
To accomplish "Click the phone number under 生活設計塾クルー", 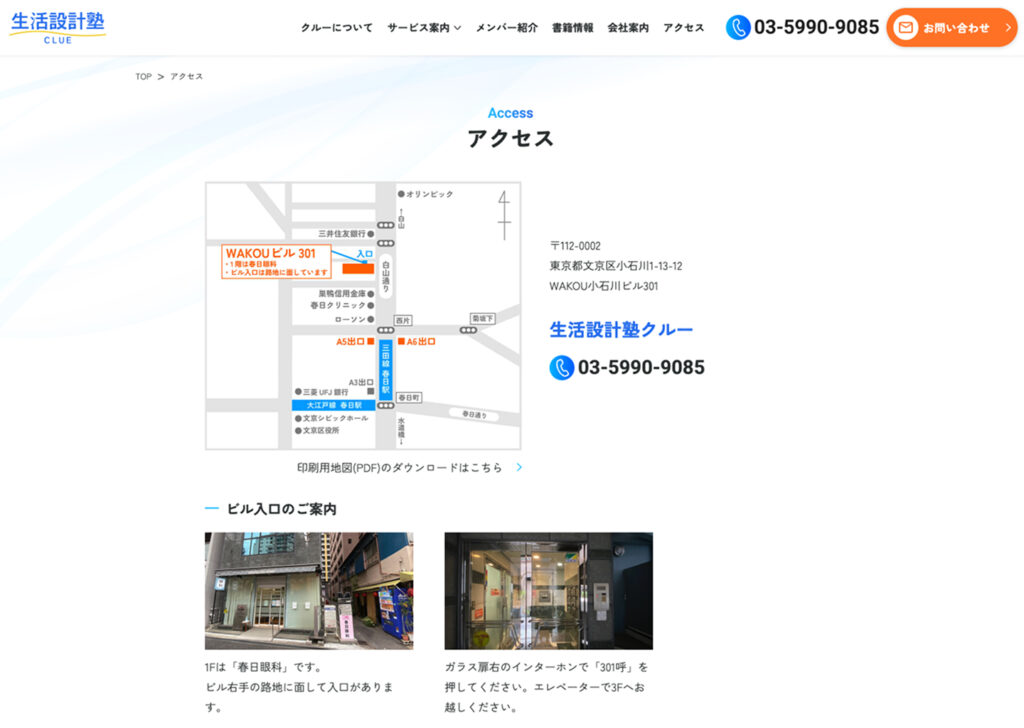I will point(641,368).
